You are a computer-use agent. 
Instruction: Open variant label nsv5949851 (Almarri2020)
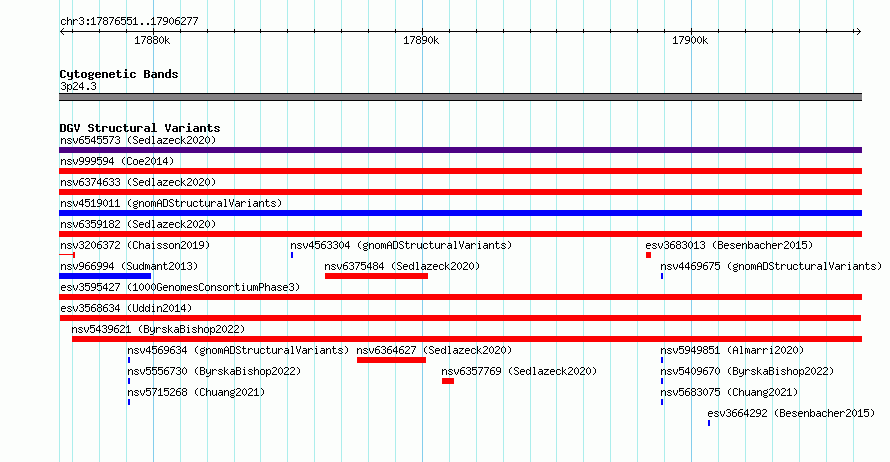click(x=732, y=350)
